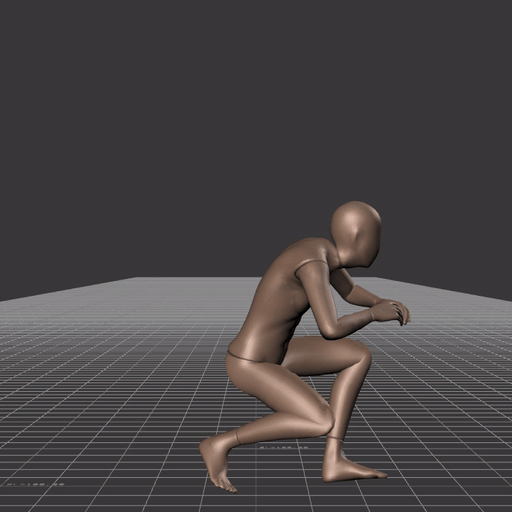Select the mannequin's clasped hands

click(392, 312)
